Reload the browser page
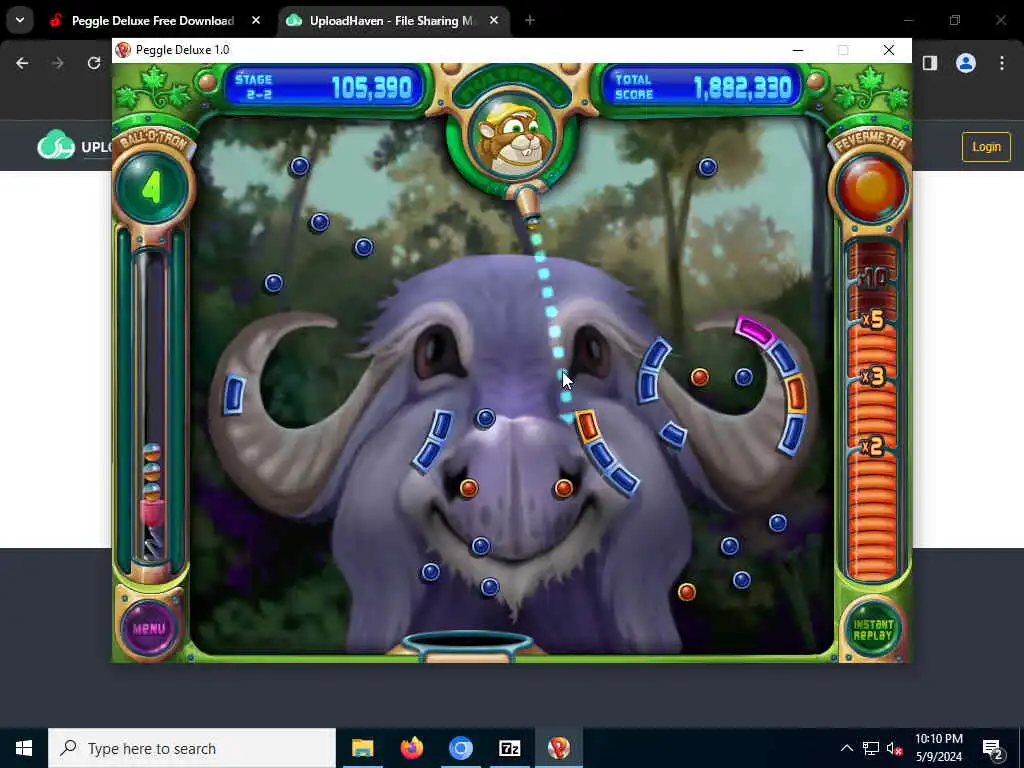The image size is (1024, 768). click(x=94, y=63)
